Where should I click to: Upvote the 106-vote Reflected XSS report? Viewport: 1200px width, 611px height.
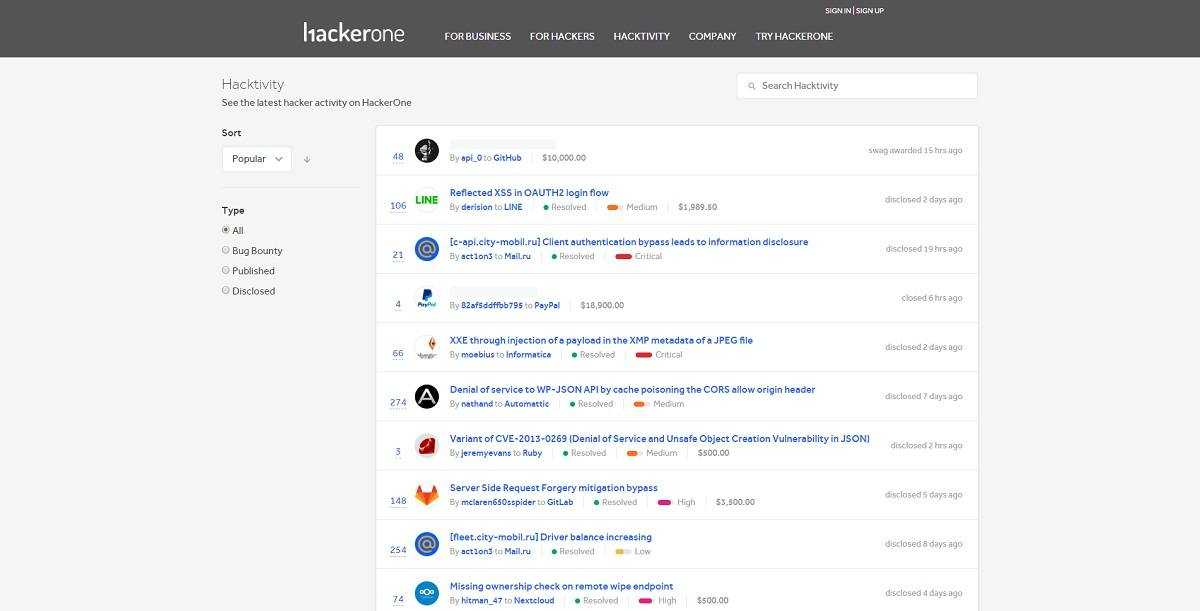[398, 206]
